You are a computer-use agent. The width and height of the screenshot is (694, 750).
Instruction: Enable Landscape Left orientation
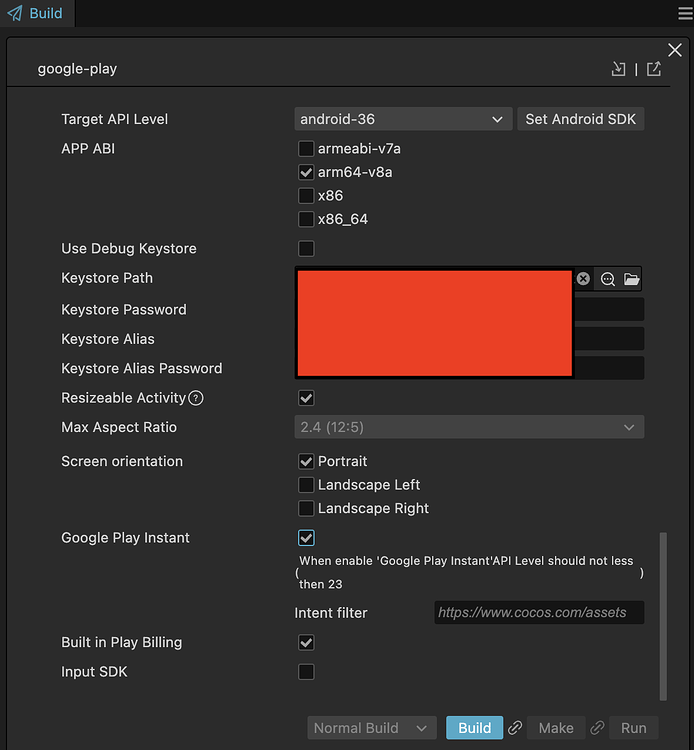coord(306,485)
